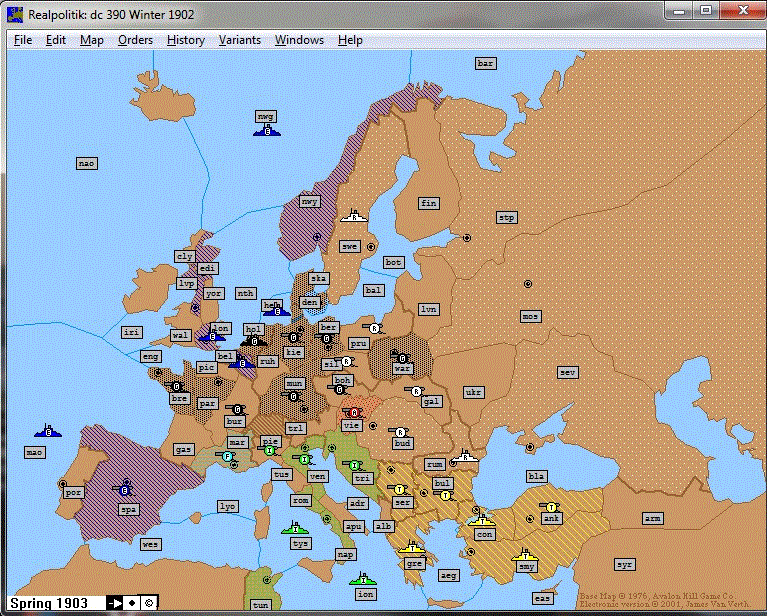The image size is (767, 616).
Task: Select the English fleet in lon
Action: pyautogui.click(x=212, y=336)
